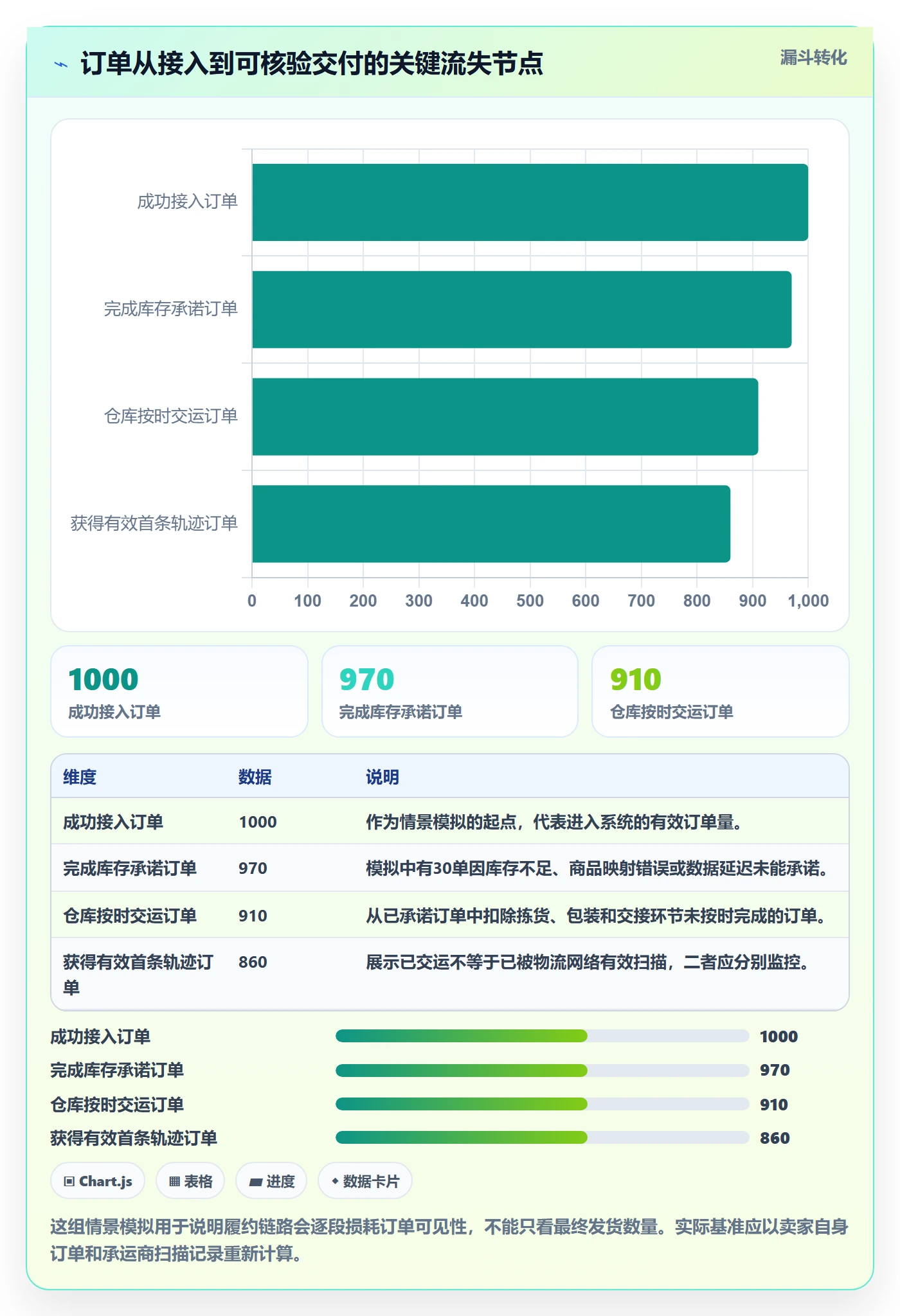Click the 成功接入订单 progress bar

coord(543,1036)
